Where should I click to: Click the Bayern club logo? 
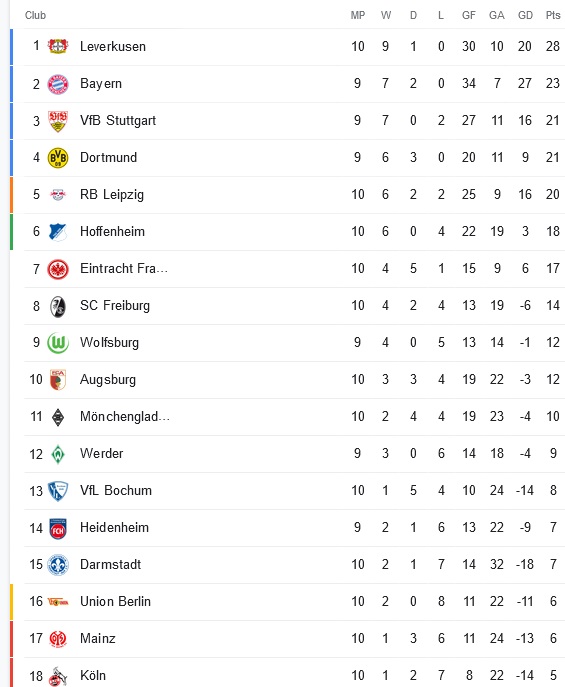tap(58, 84)
